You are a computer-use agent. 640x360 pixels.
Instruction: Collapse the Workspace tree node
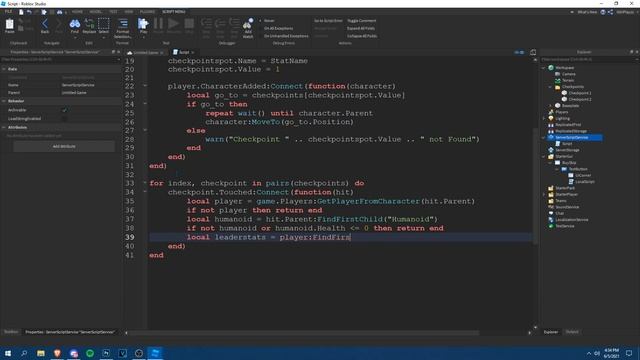pyautogui.click(x=544, y=68)
